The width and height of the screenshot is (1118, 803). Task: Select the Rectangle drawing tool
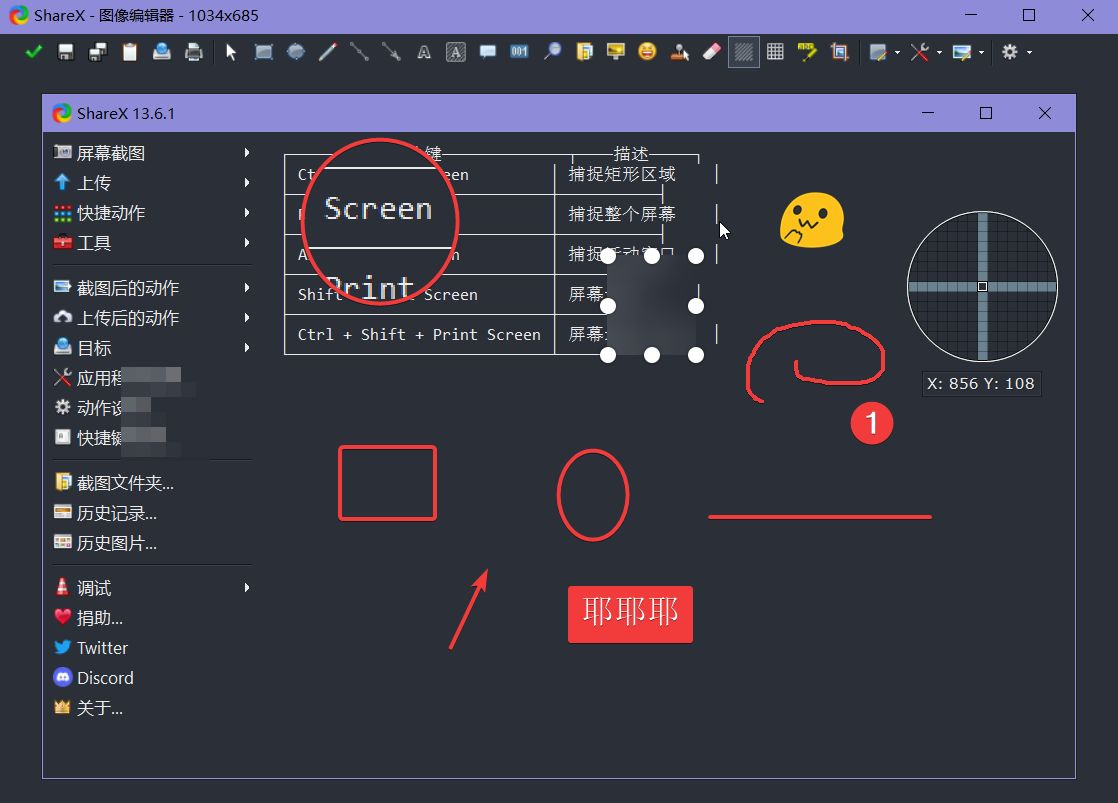[264, 52]
